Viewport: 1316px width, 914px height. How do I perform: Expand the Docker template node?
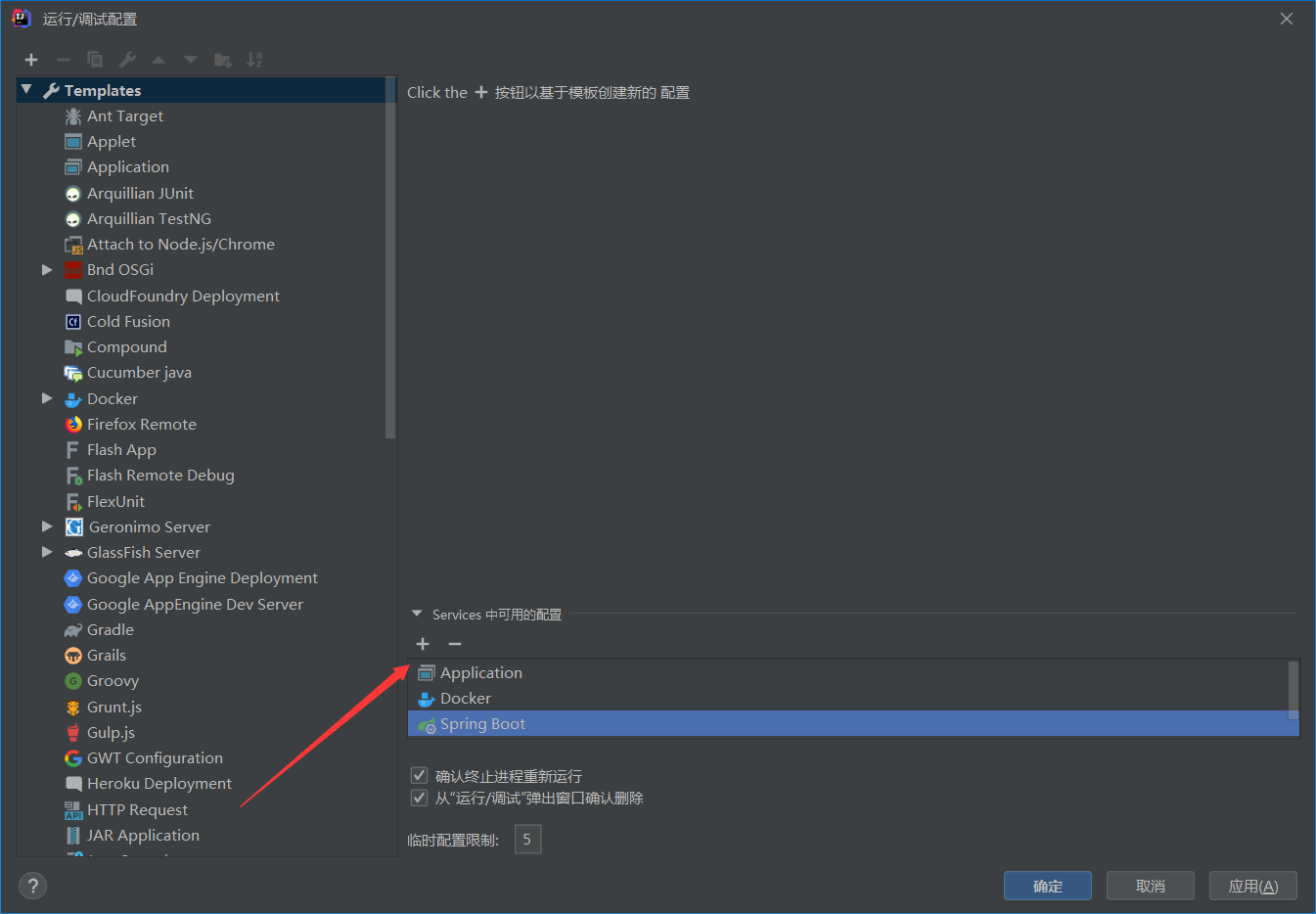point(47,398)
